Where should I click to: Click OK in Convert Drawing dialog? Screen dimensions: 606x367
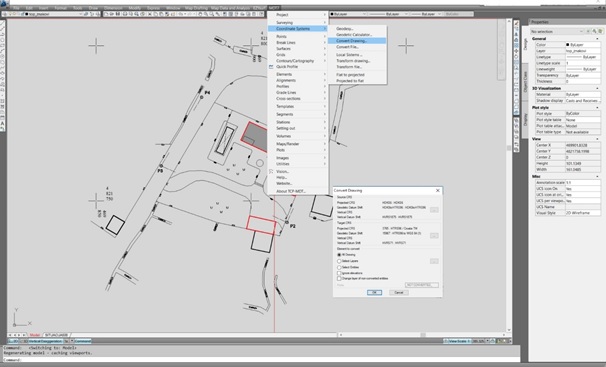pos(374,292)
